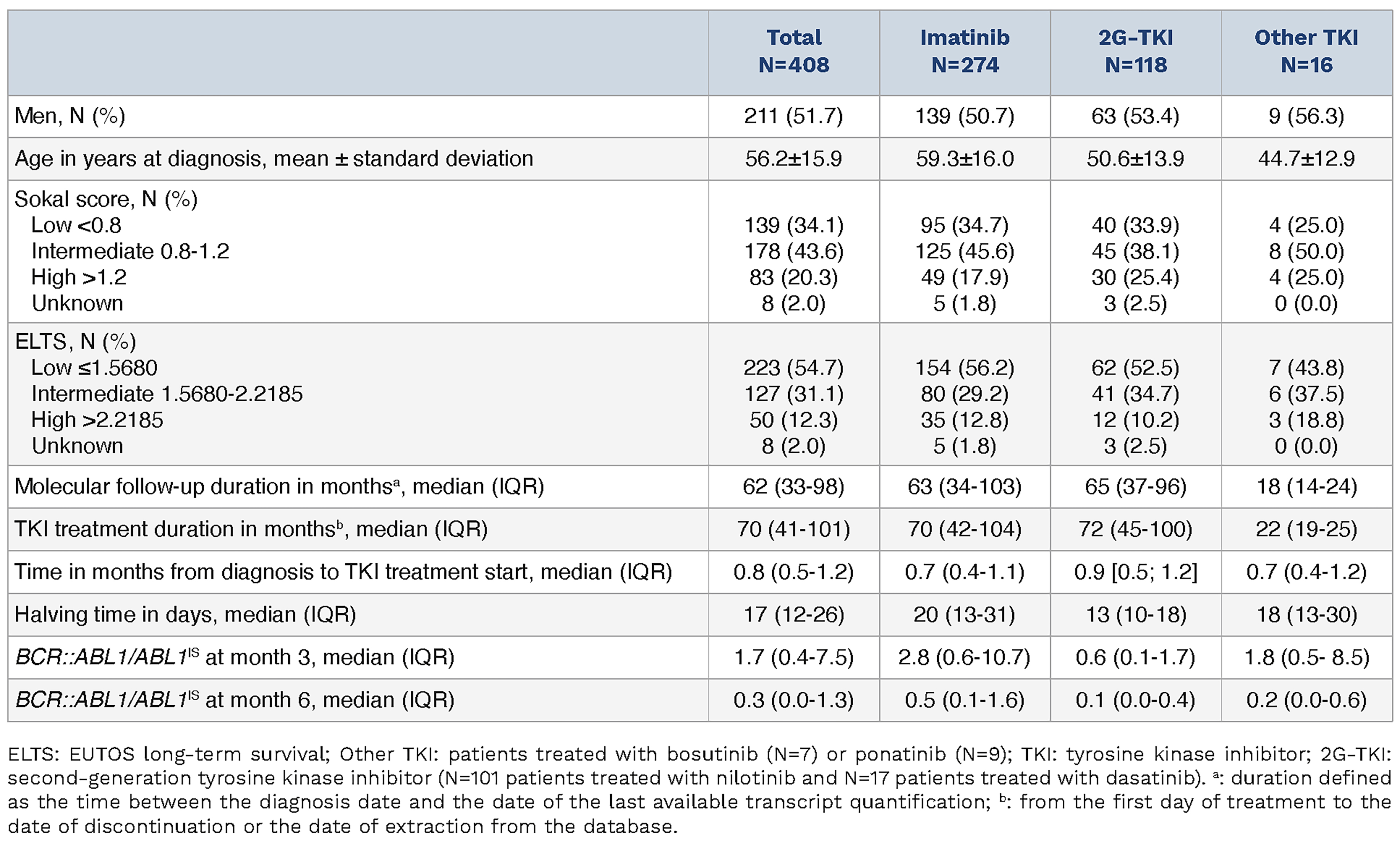The image size is (1400, 841).
Task: Click the BCR::ABL1/ABL1 month 3 row label
Action: coord(235,657)
